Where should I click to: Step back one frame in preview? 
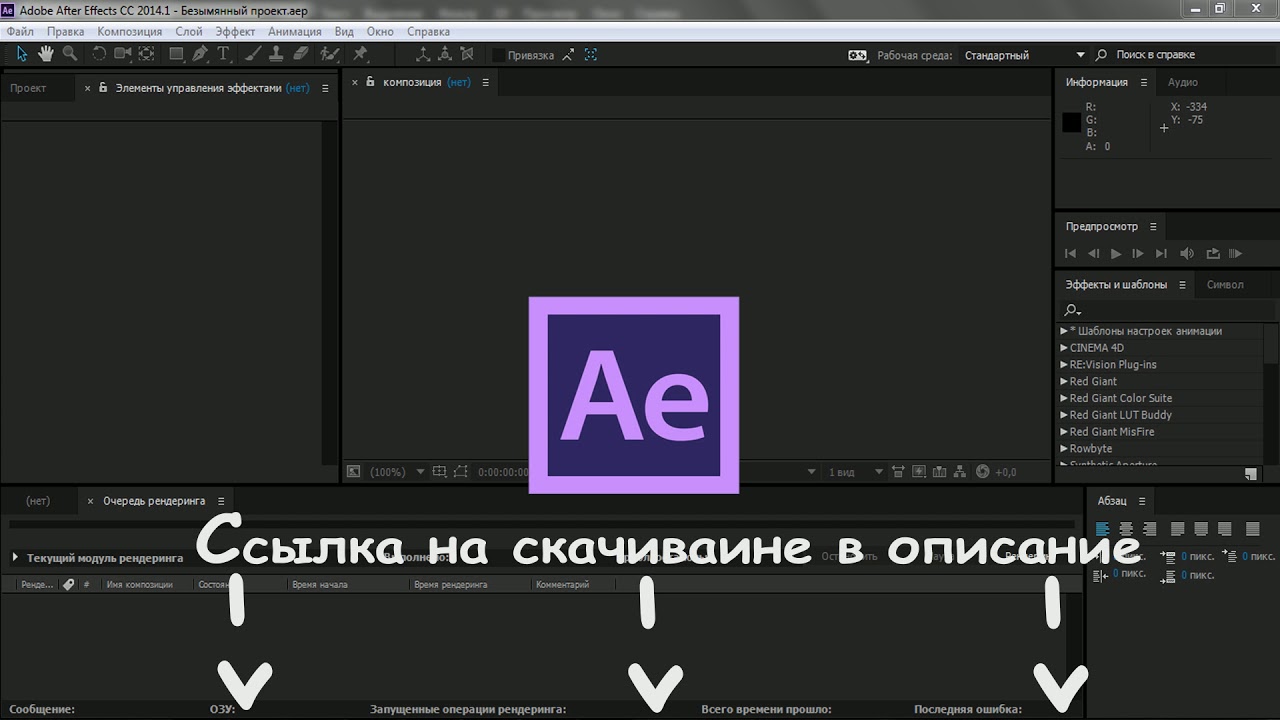click(x=1093, y=254)
